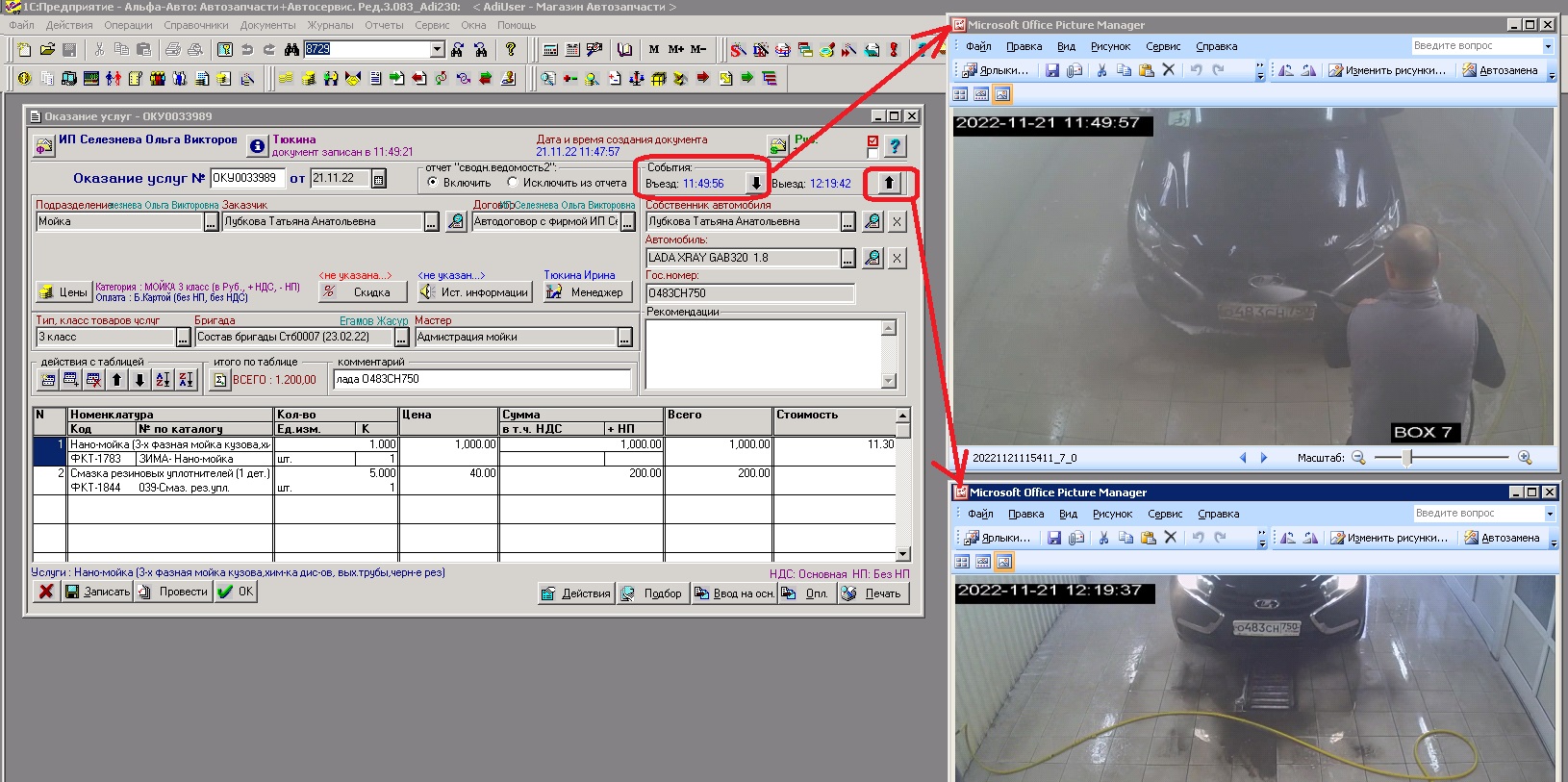Click the table vertical scrollbar down arrow
1568x782 pixels.
click(x=902, y=554)
